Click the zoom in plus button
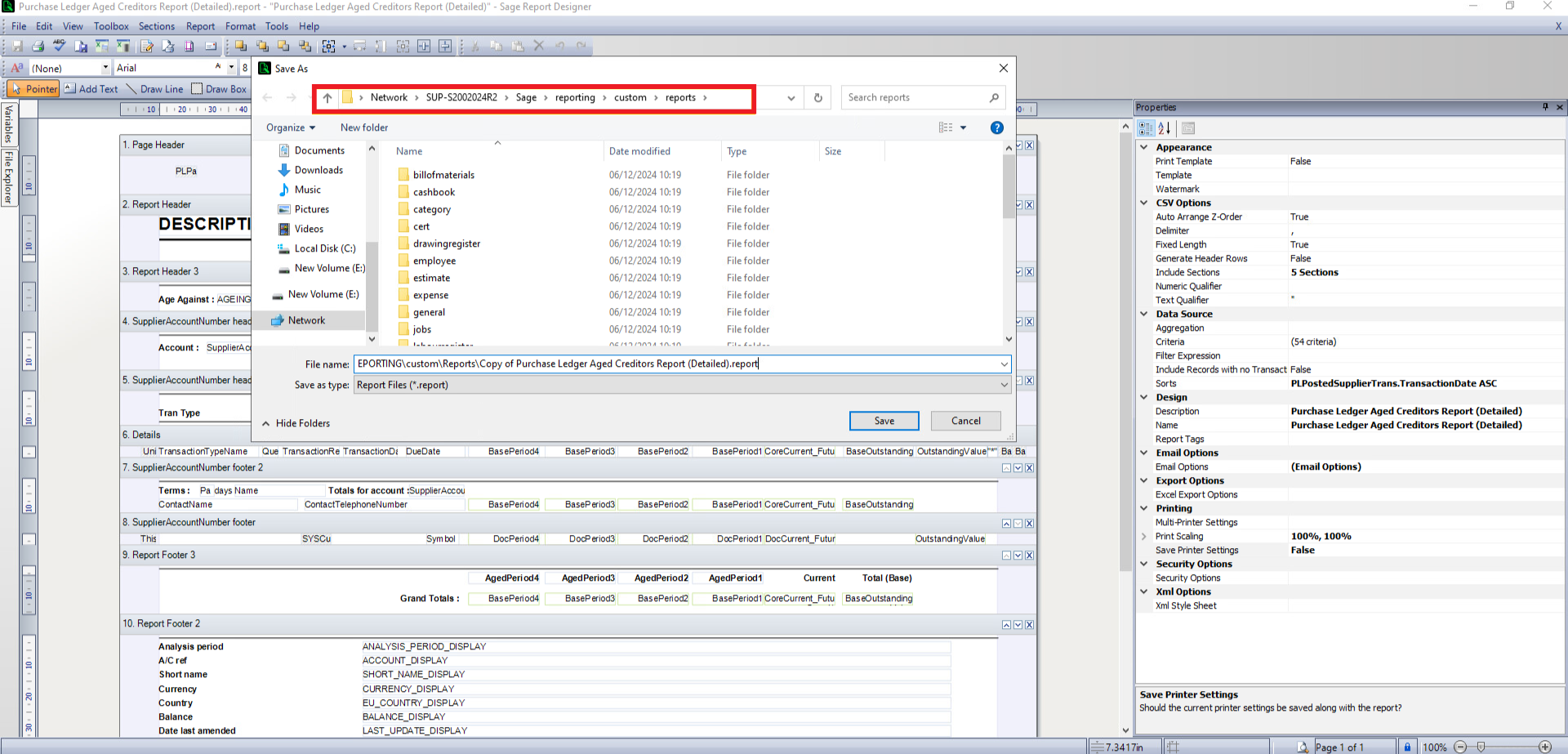Image resolution: width=1568 pixels, height=754 pixels. coord(1545,747)
